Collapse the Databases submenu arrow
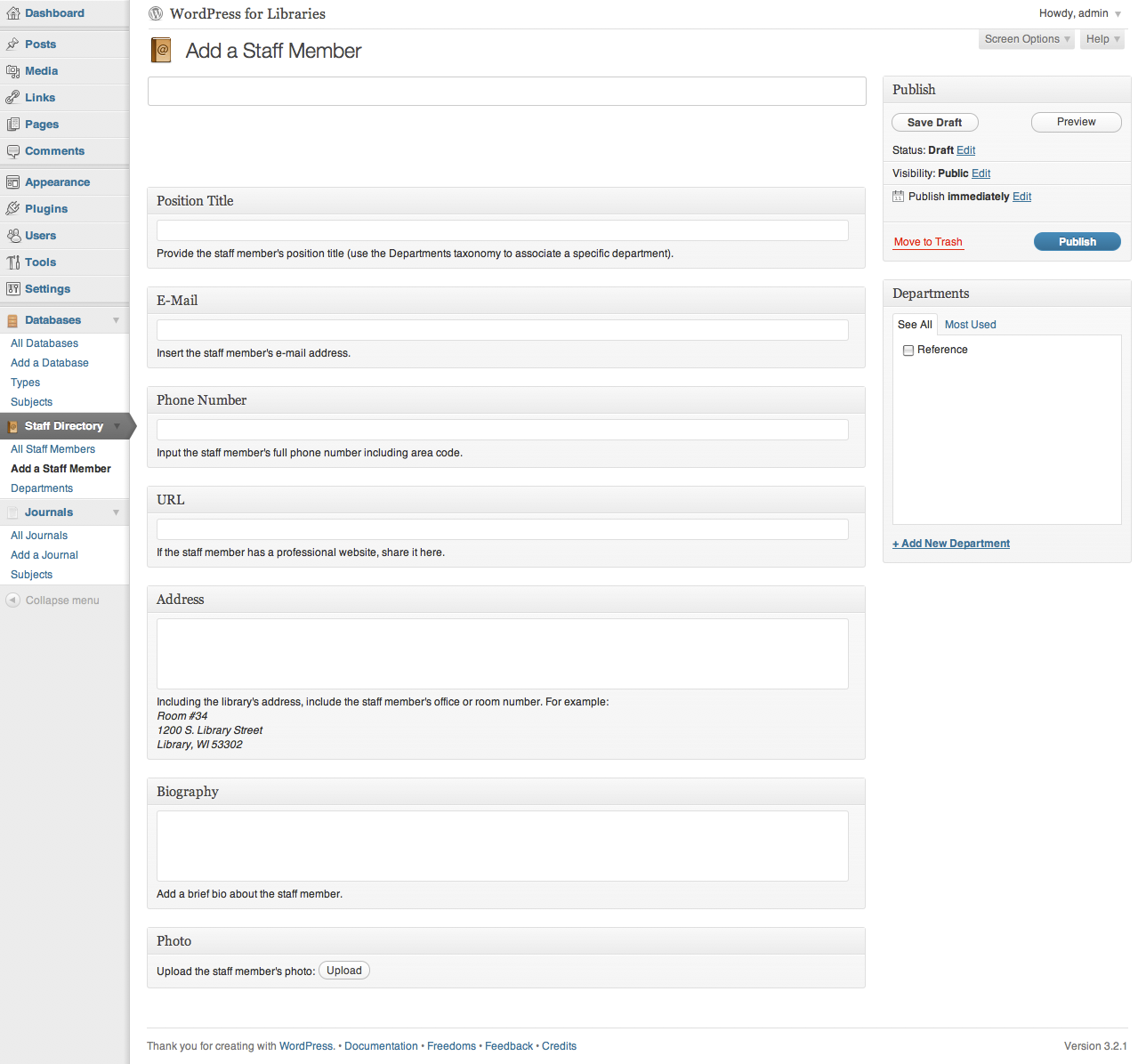Screen dimensions: 1146x1064 coord(116,320)
